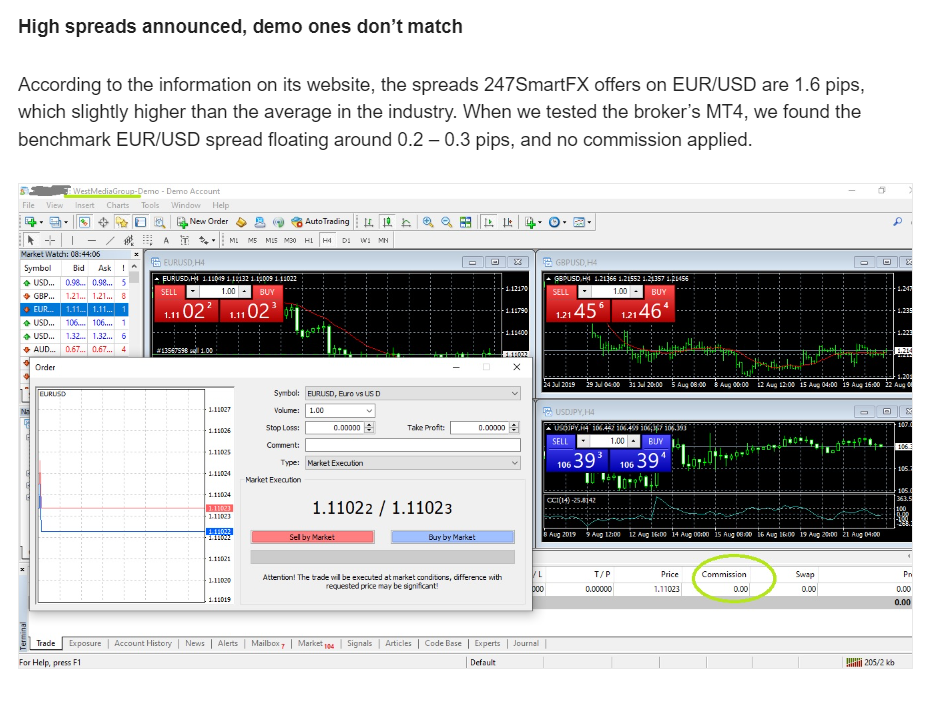Open the Tools menu
939x705 pixels.
point(150,205)
